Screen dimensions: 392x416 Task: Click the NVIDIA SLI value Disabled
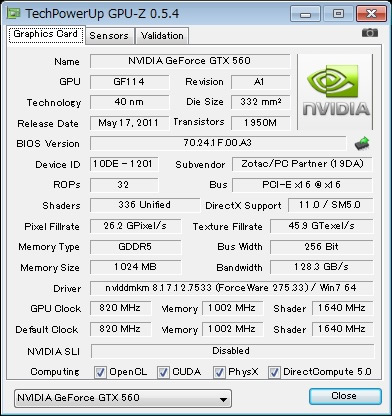[232, 351]
